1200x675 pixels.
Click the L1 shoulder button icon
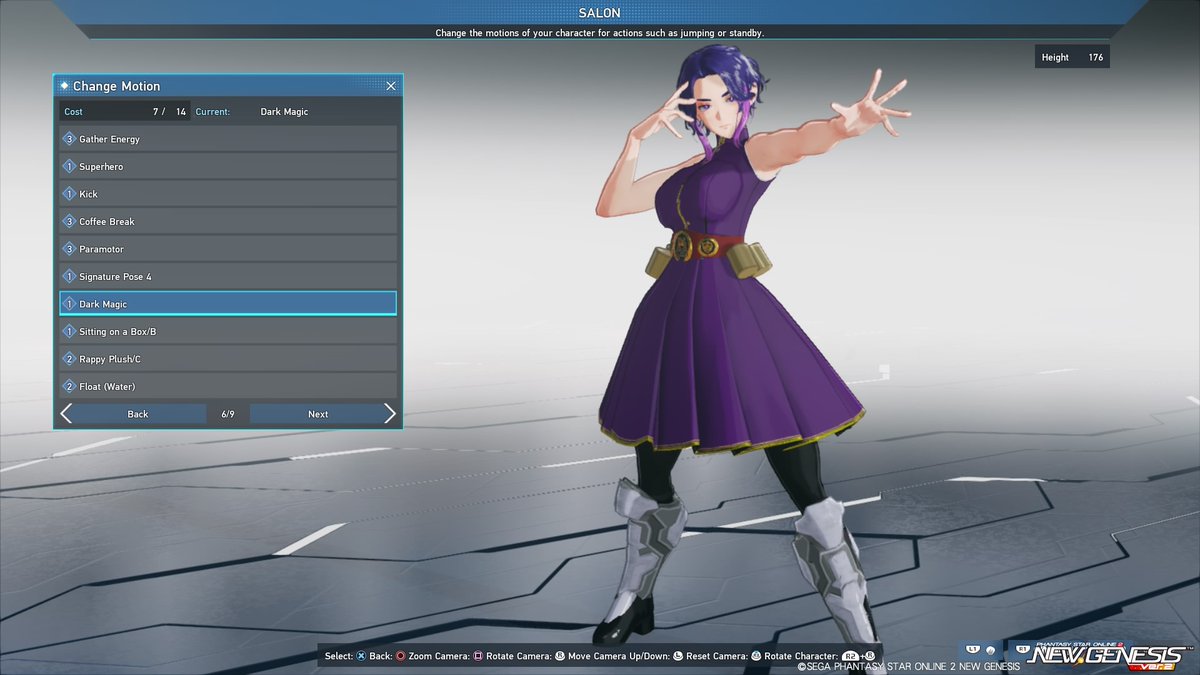[971, 649]
